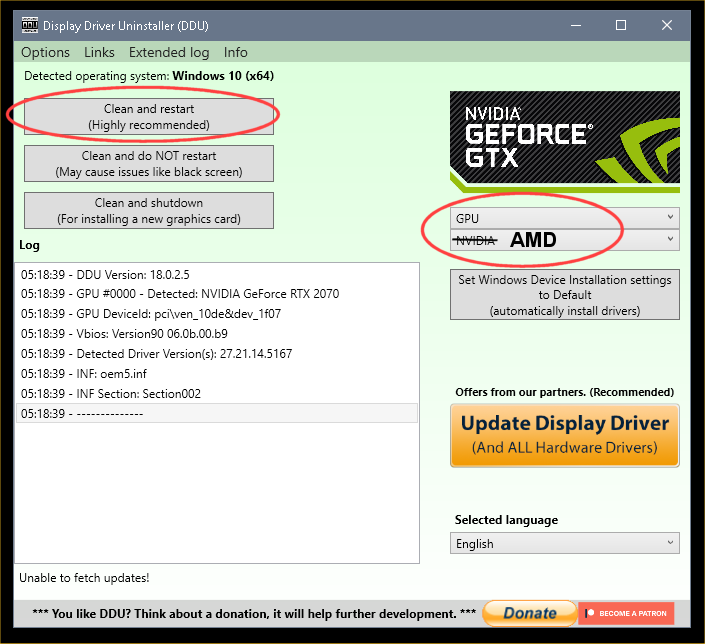
Task: Click Clean and do NOT restart button
Action: coord(149,164)
